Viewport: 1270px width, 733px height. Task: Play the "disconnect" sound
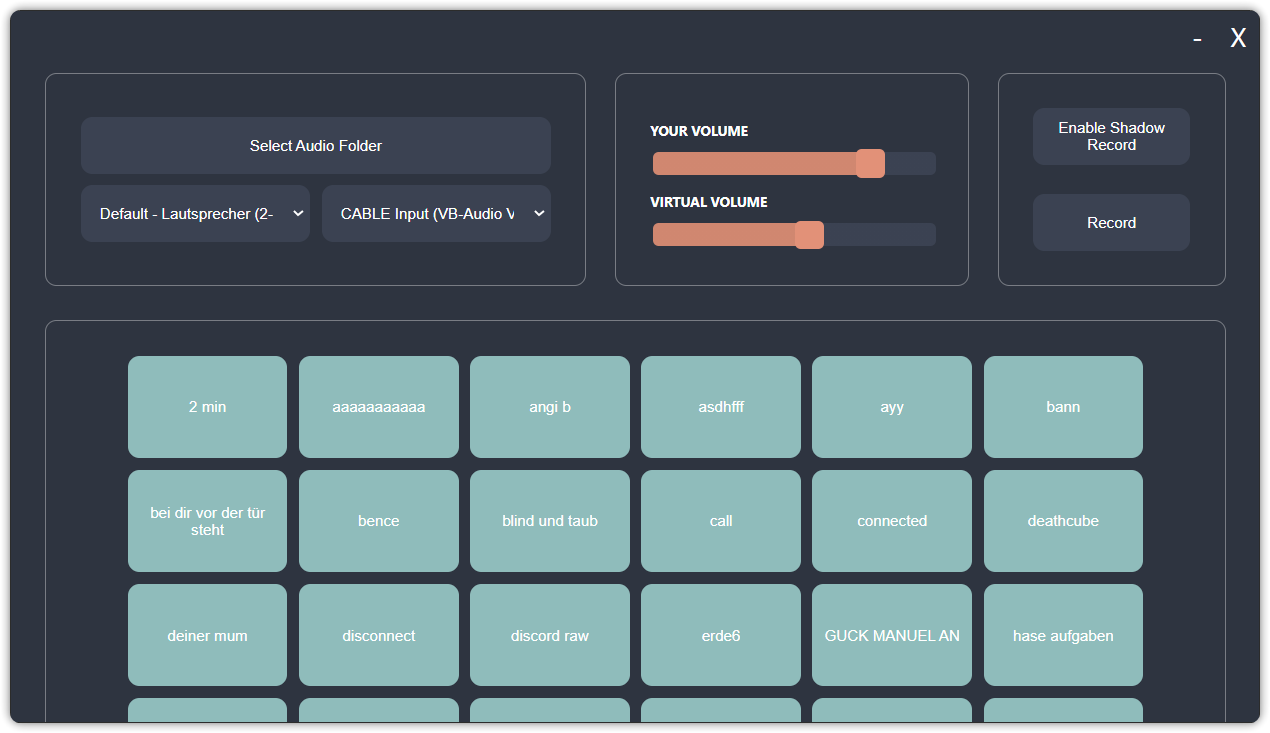click(x=379, y=635)
